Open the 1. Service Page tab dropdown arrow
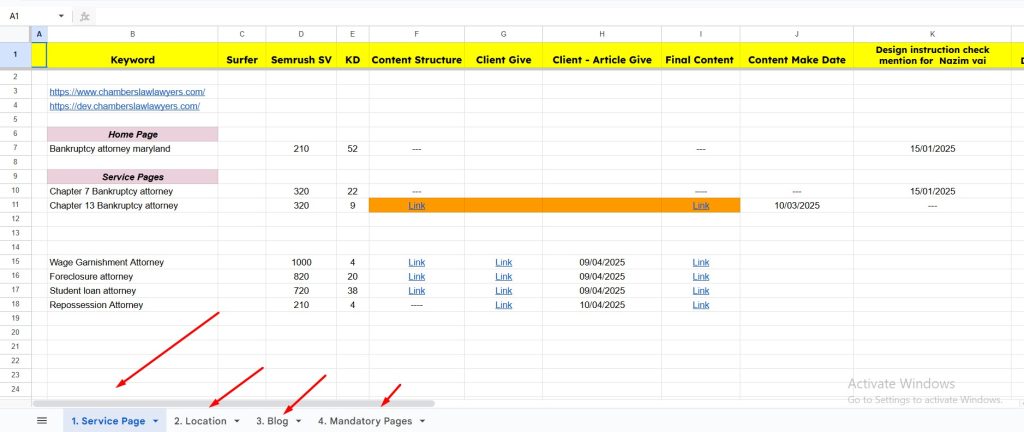This screenshot has height=432, width=1024. [x=155, y=421]
